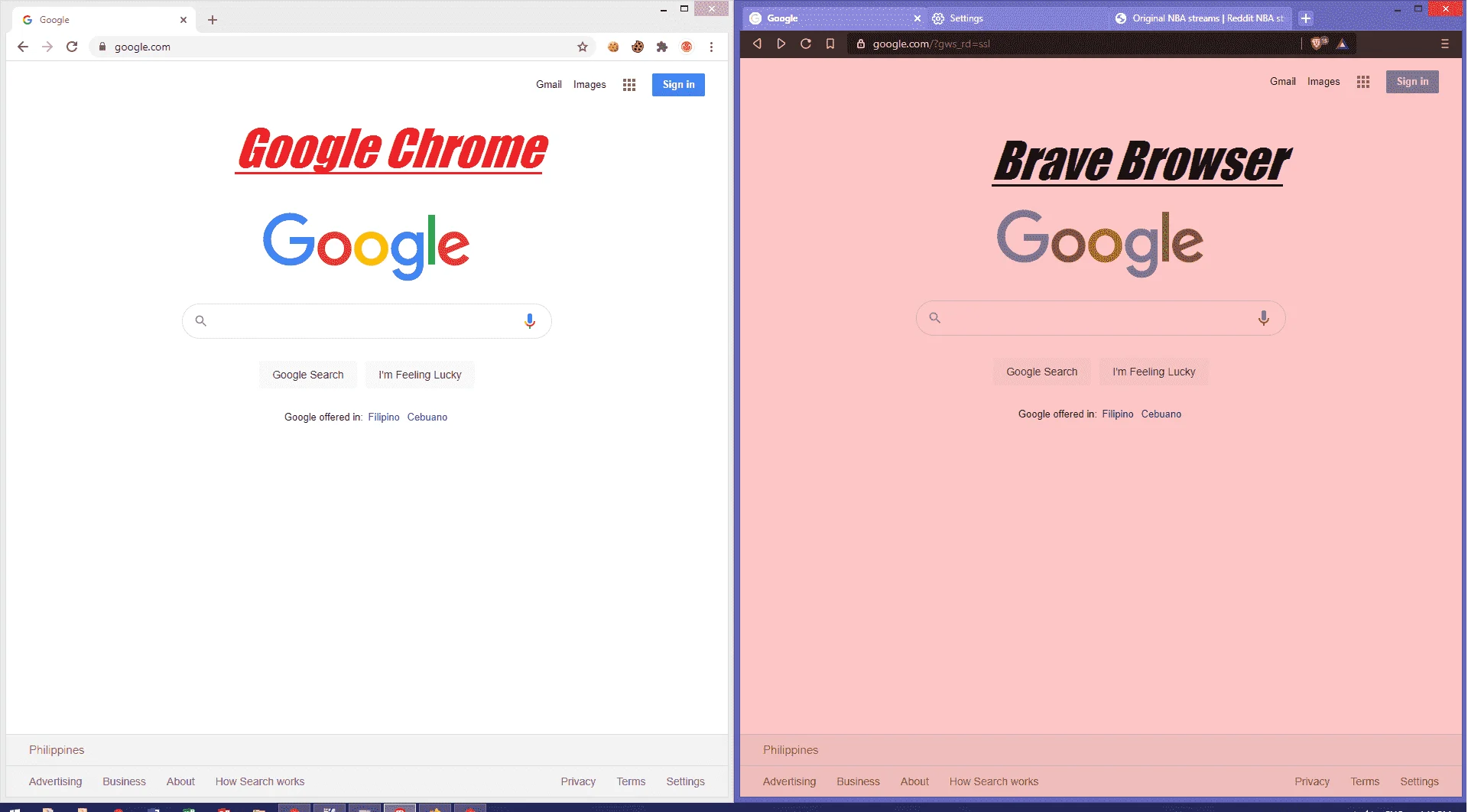Switch Google to Cebuano in Chrome

[427, 417]
